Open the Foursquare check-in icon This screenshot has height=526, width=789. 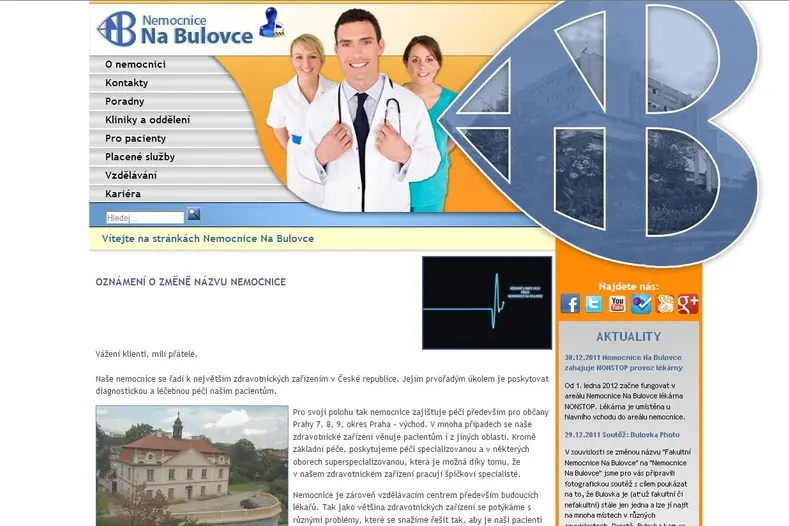641,304
